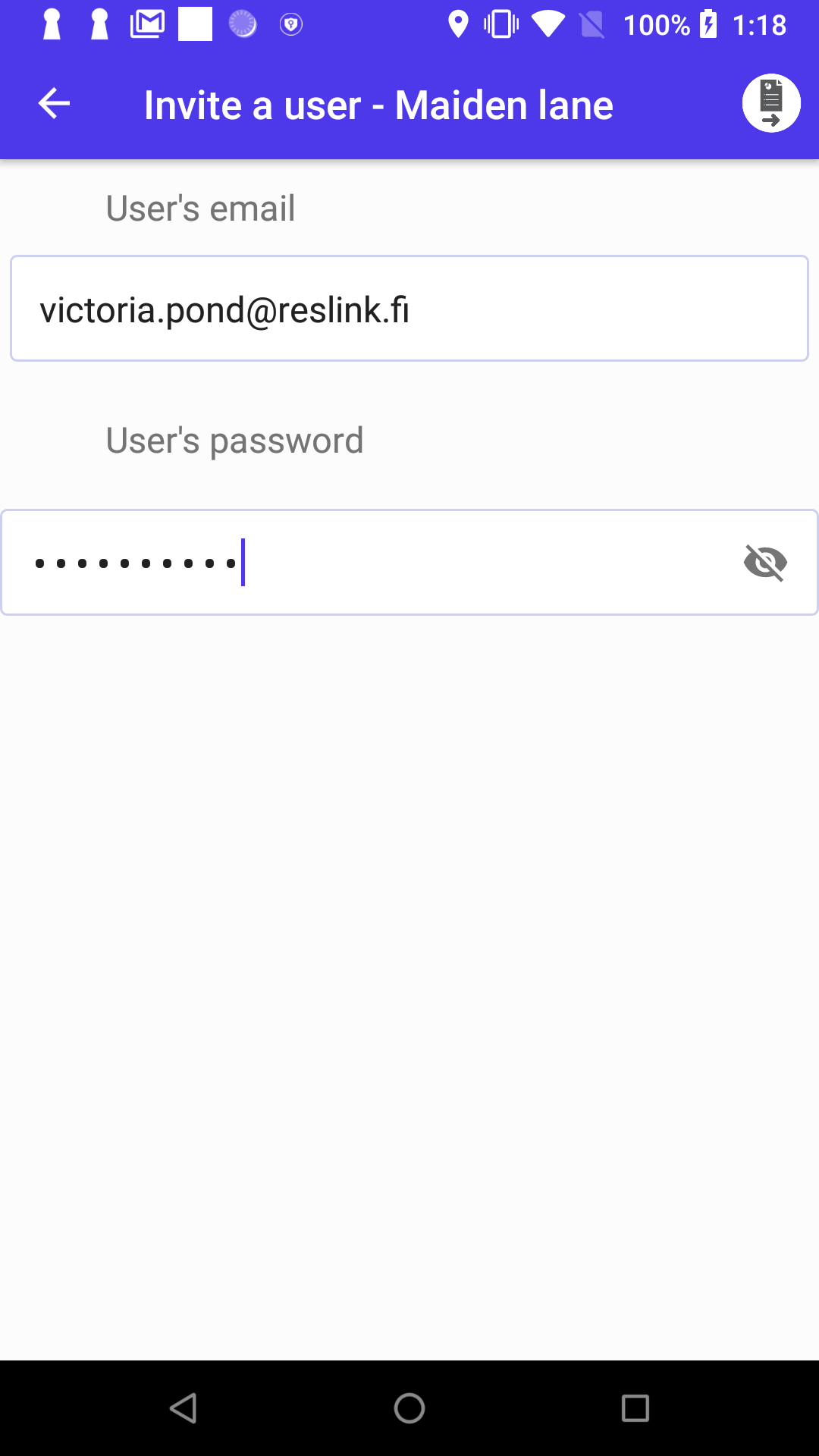Tap the Gmail notification icon
The image size is (819, 1456).
[147, 24]
